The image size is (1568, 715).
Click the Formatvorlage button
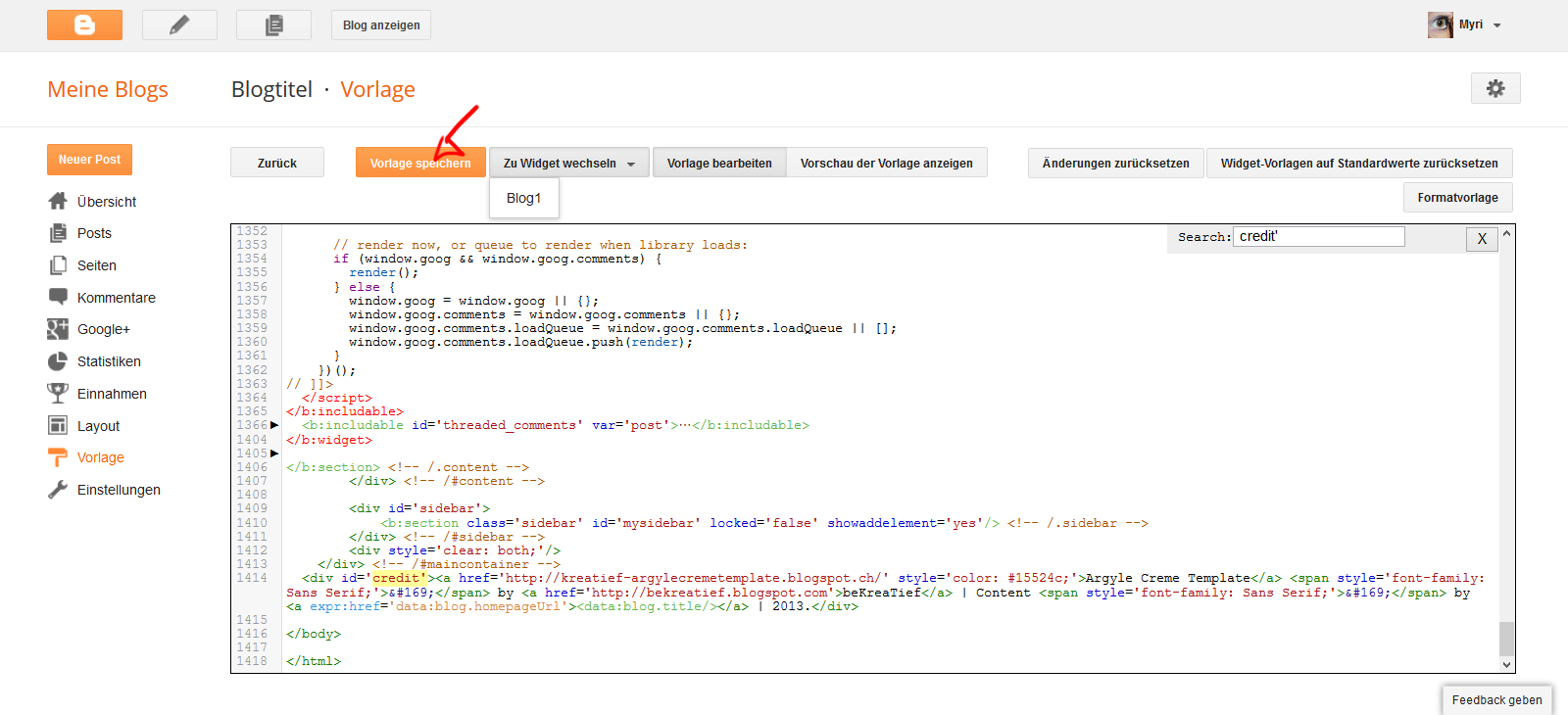tap(1457, 197)
